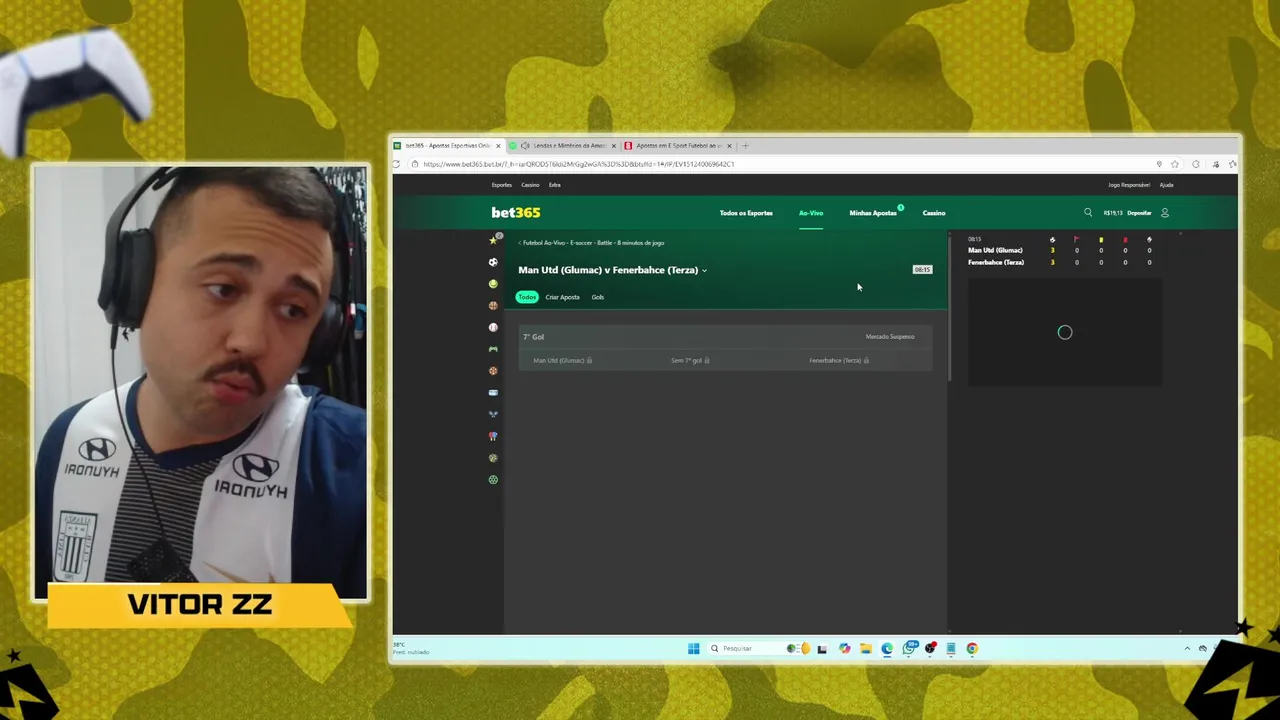Select the volleyball-like icon near bottom of sidebar
The height and width of the screenshot is (720, 1280).
coord(493,458)
